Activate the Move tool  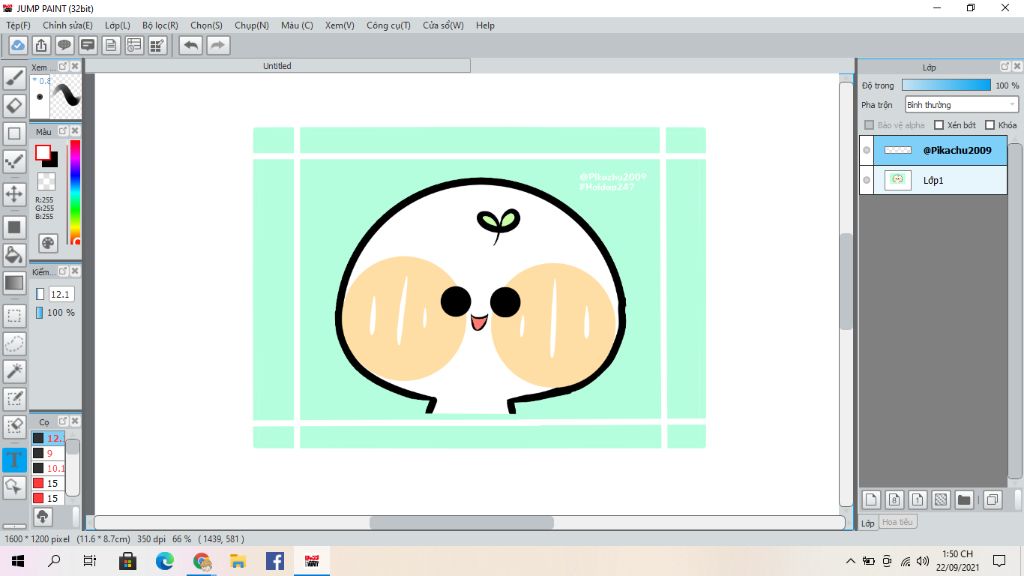click(x=14, y=194)
